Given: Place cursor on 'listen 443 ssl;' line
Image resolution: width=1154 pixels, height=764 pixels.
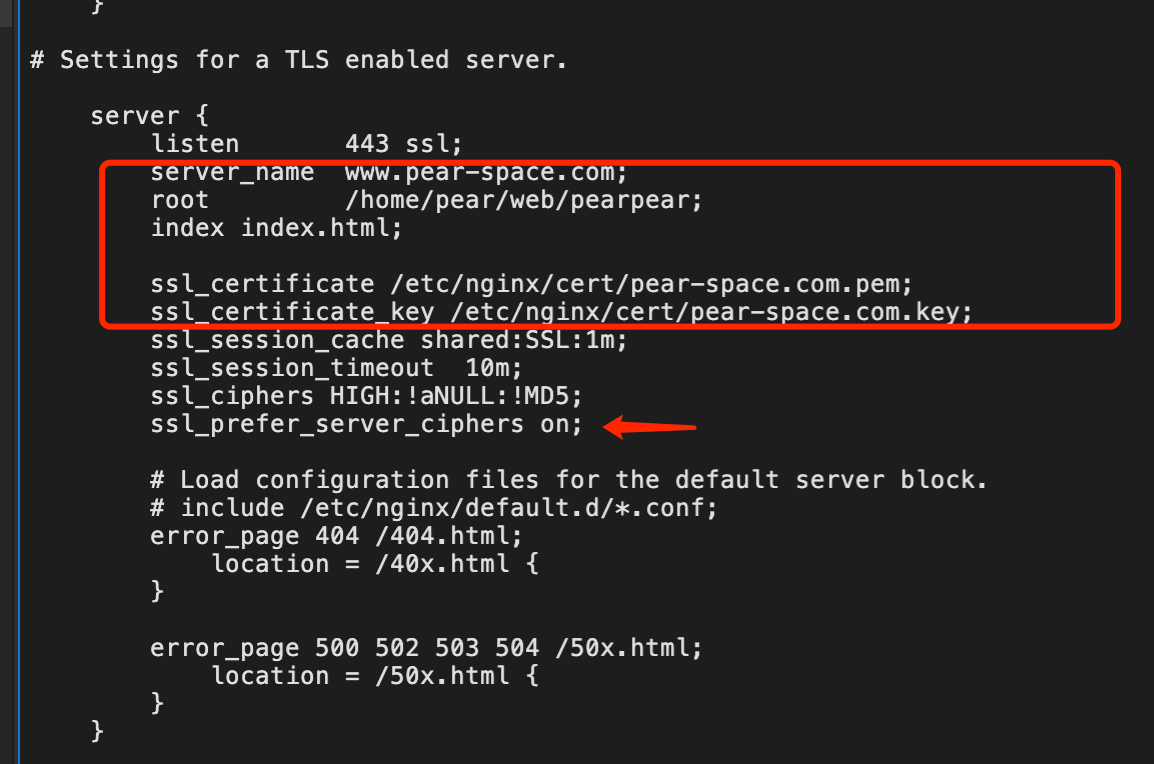Looking at the screenshot, I should pos(306,144).
